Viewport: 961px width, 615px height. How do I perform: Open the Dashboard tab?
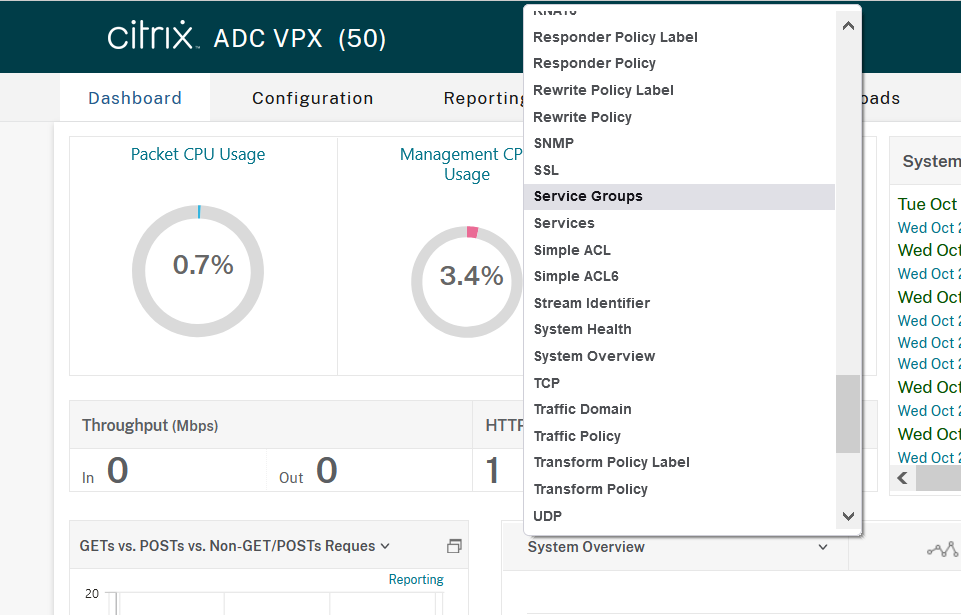click(x=135, y=98)
